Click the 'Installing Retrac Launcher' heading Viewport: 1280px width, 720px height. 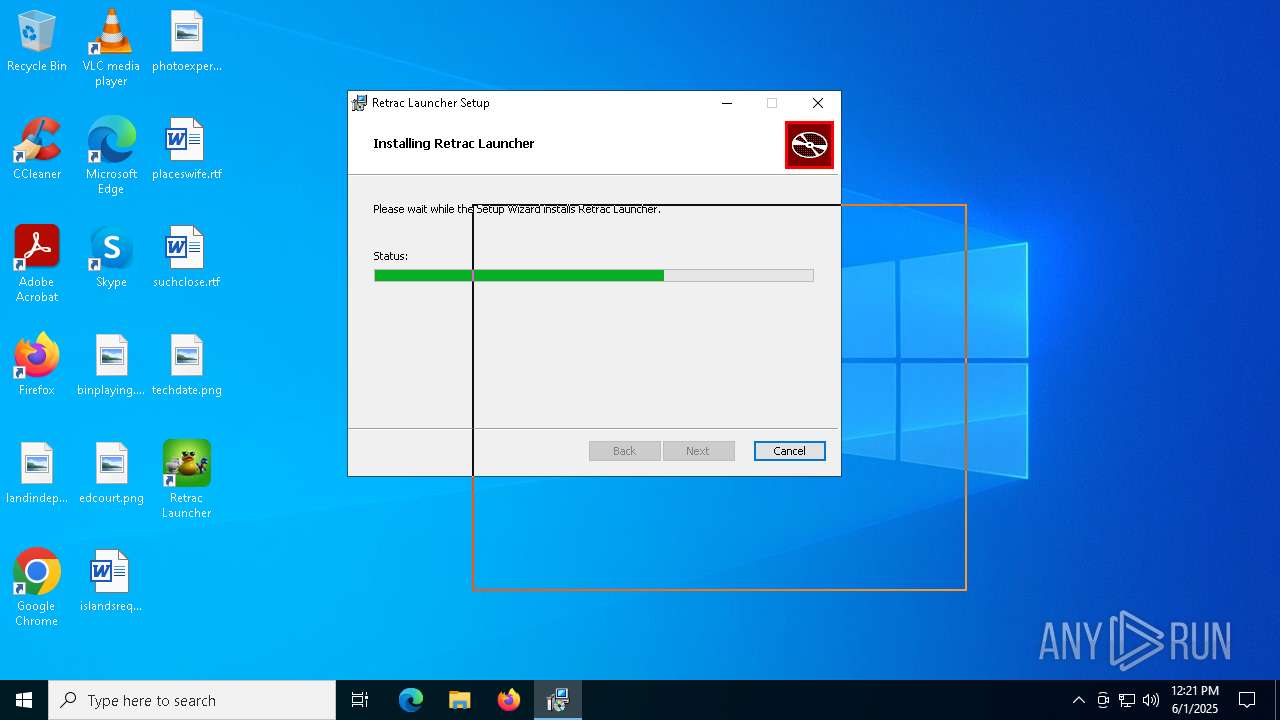click(x=454, y=143)
